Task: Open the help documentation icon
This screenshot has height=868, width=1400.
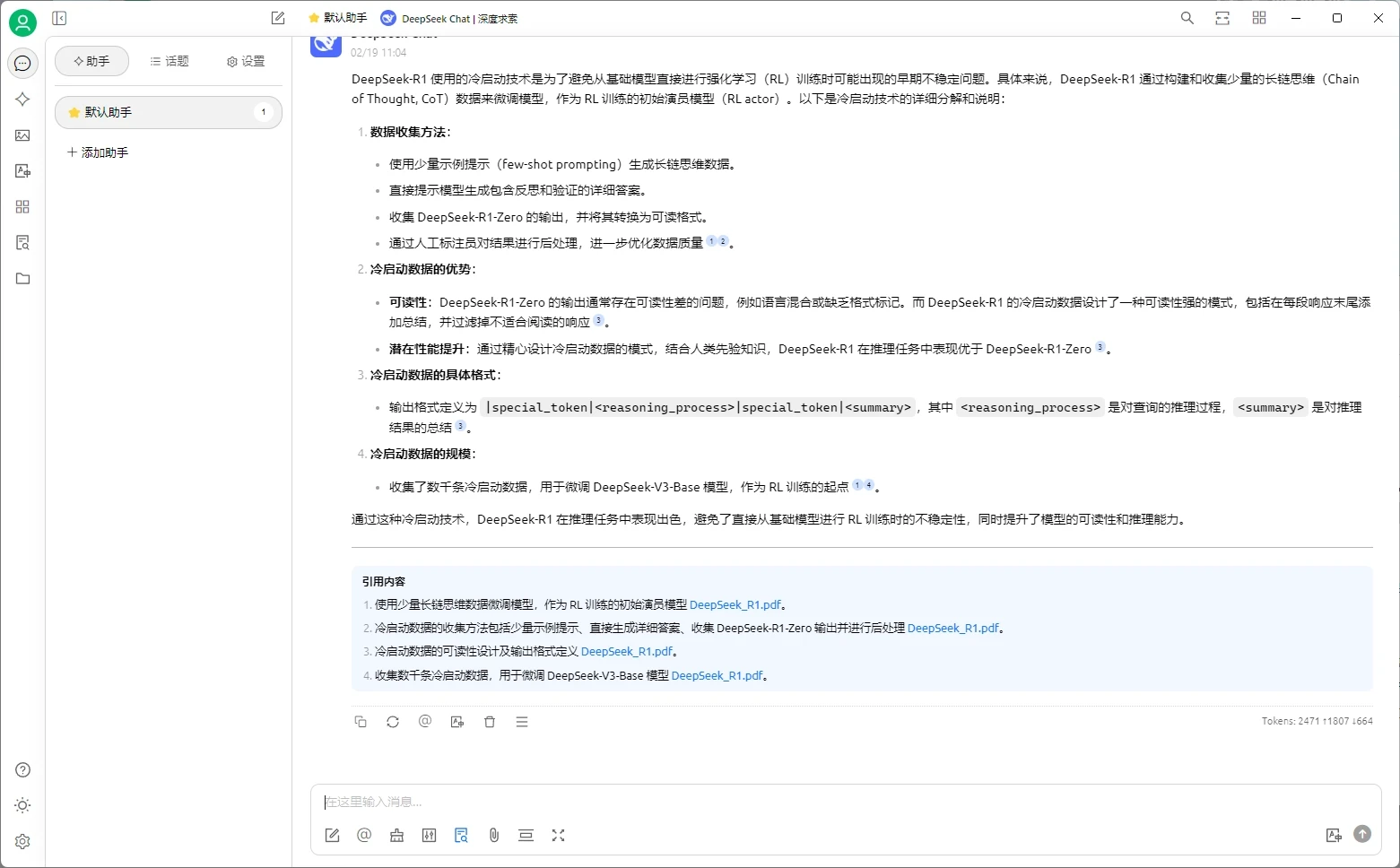Action: (x=22, y=770)
